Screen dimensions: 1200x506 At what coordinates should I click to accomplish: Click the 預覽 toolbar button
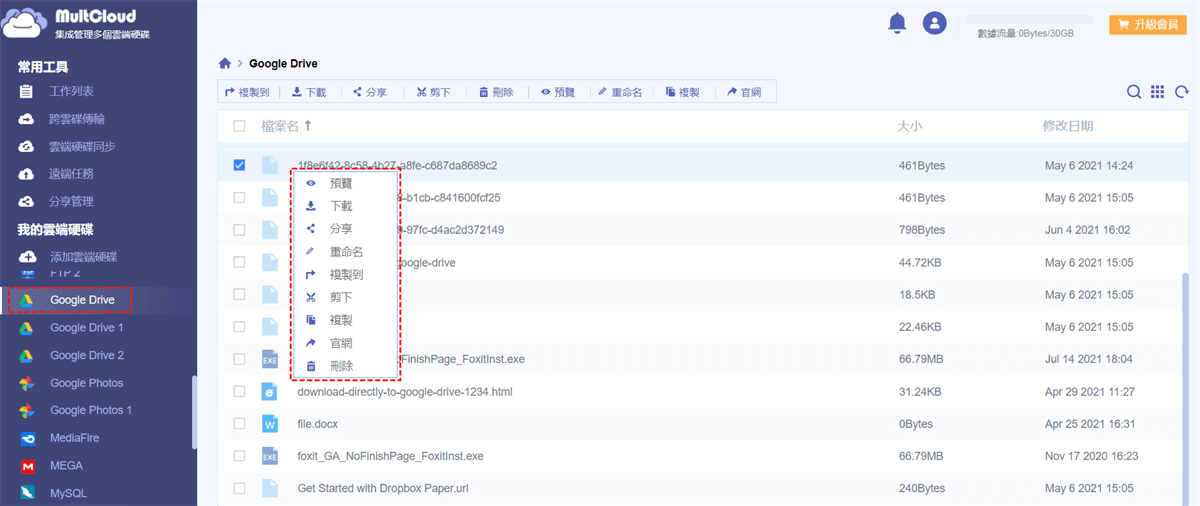(x=558, y=92)
